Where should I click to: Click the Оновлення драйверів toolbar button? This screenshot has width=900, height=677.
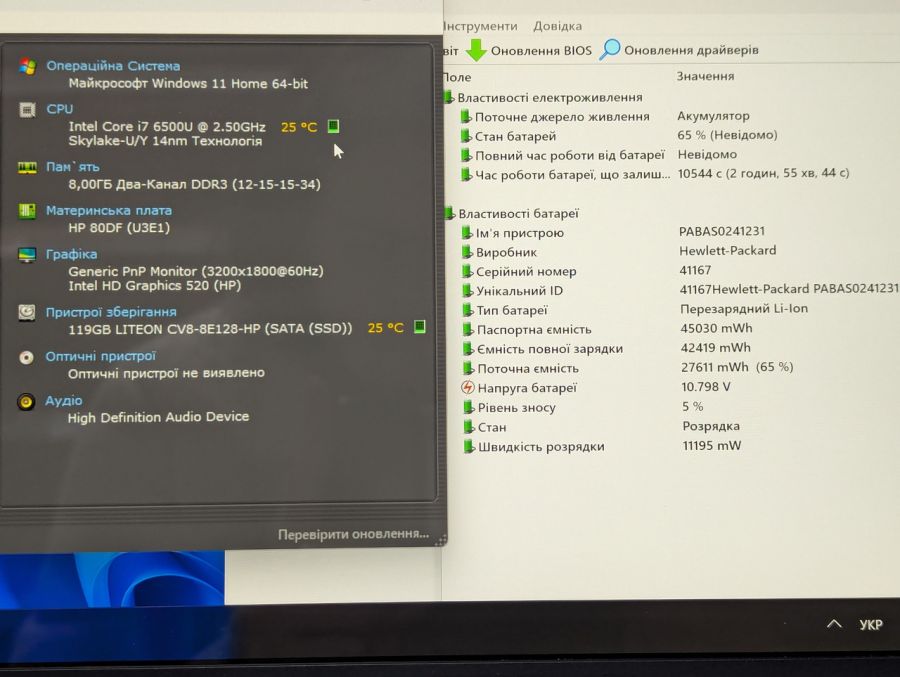tap(679, 49)
